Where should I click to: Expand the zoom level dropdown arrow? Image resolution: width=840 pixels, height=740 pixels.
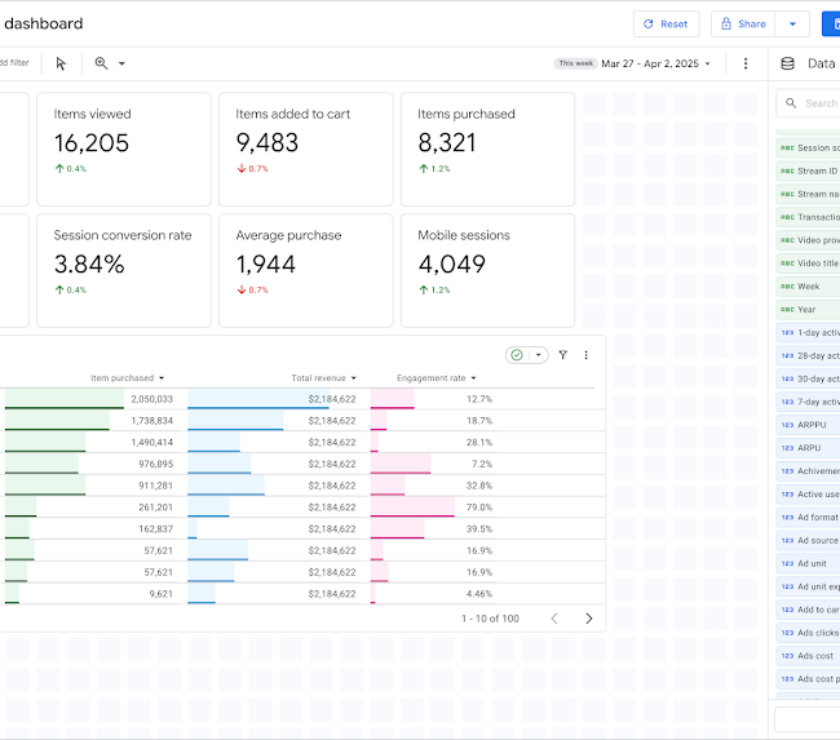tap(122, 64)
